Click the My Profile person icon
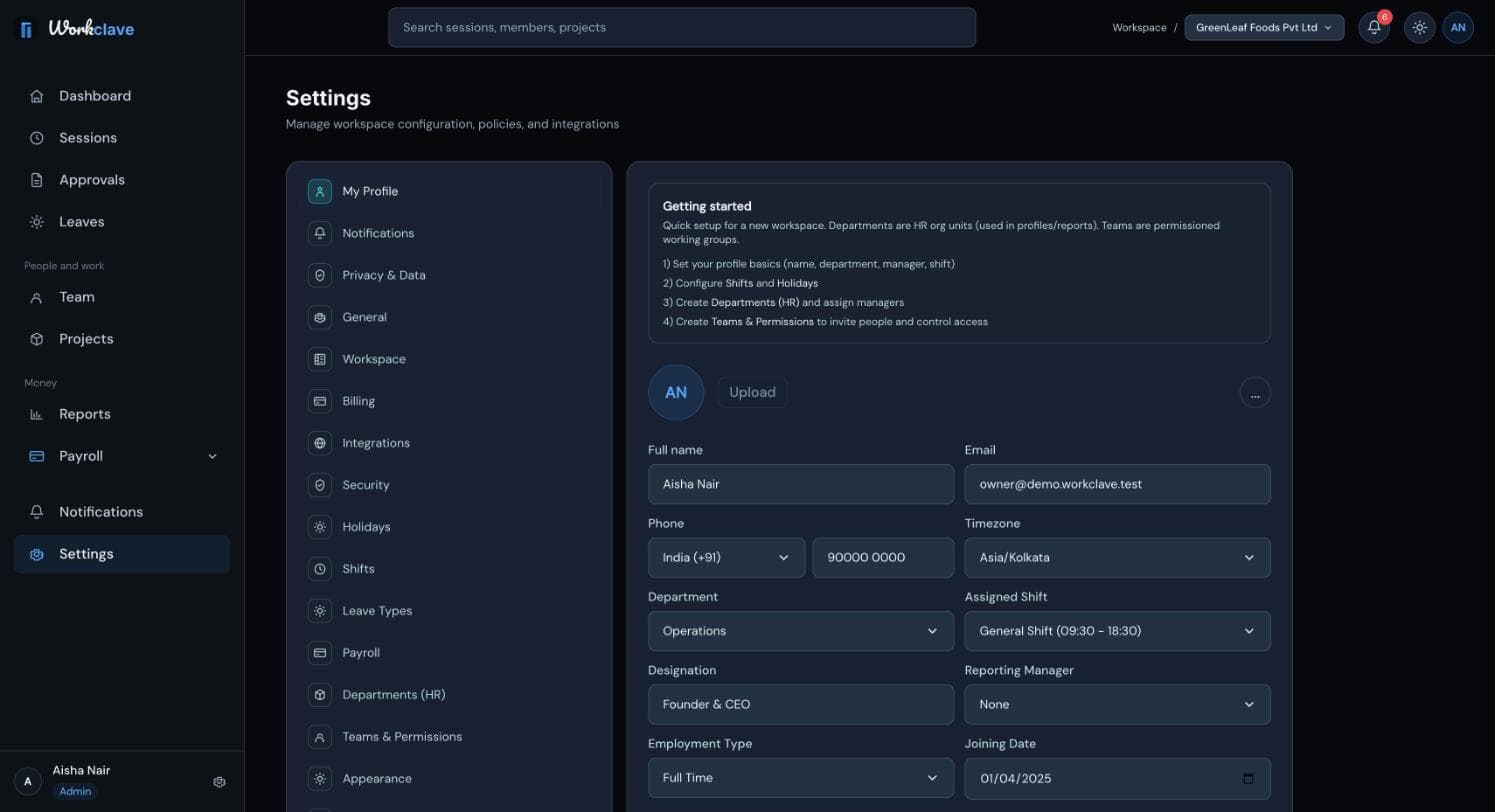The image size is (1495, 812). (x=320, y=191)
